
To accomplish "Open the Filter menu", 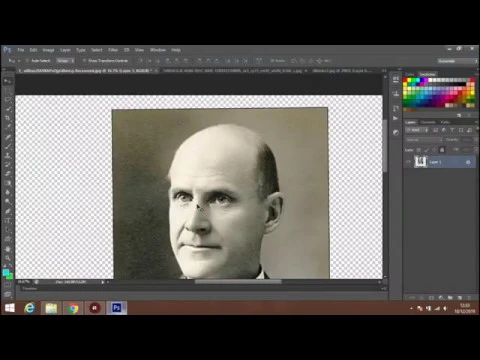I will pos(113,50).
